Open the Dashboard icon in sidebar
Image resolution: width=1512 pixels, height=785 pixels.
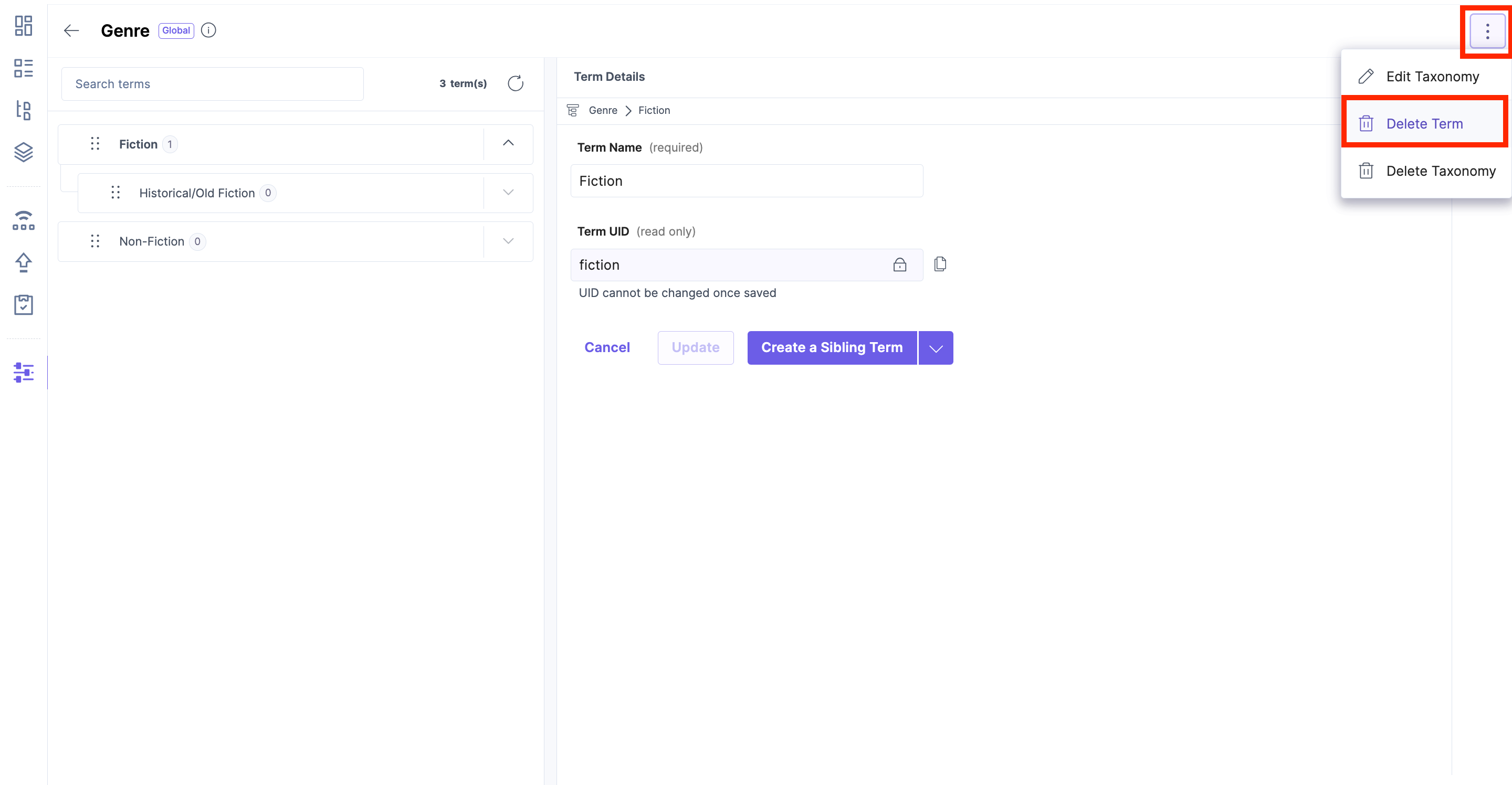[x=24, y=26]
